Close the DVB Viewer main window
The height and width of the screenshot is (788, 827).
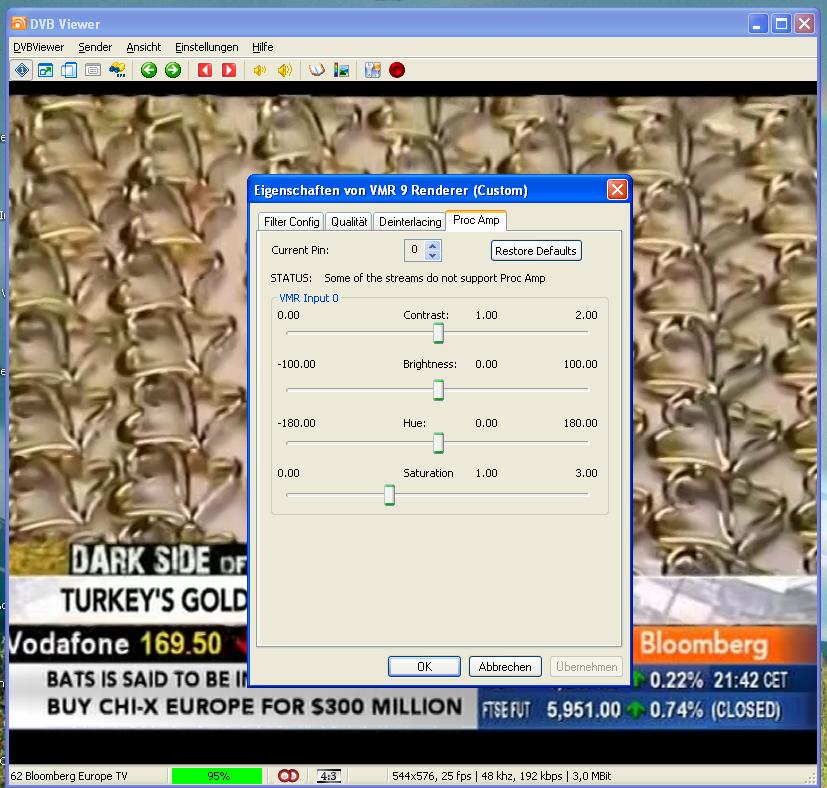pyautogui.click(x=805, y=24)
